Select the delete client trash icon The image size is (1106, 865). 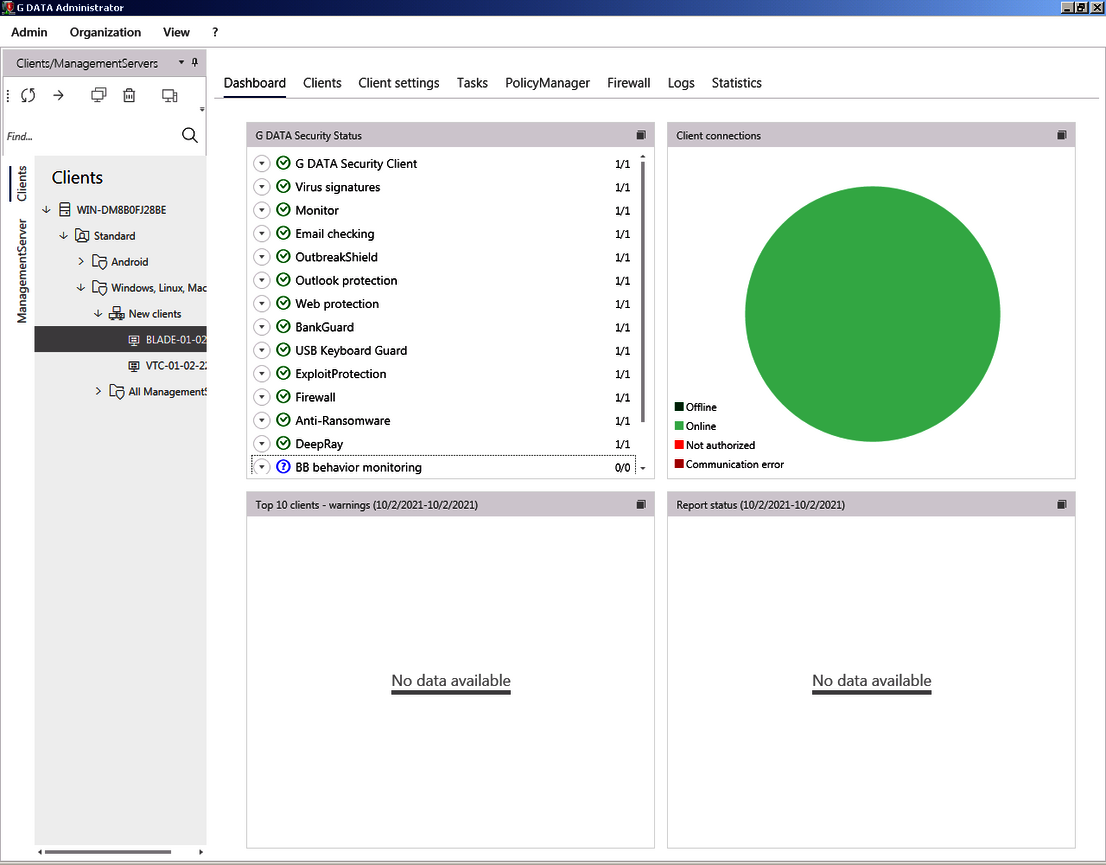coord(131,95)
